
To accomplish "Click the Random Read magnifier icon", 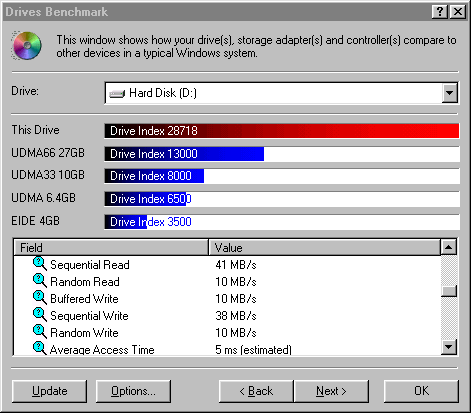I will pyautogui.click(x=40, y=281).
